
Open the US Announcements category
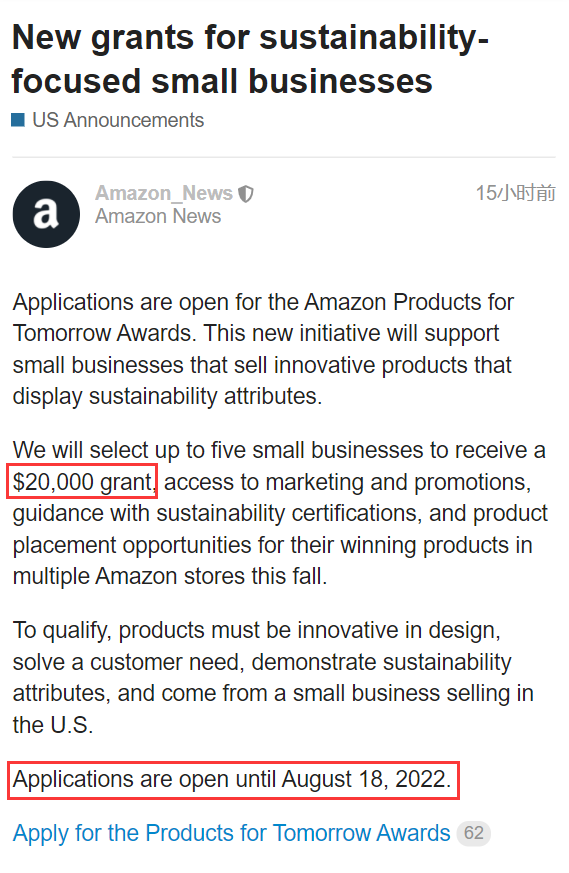(x=118, y=120)
